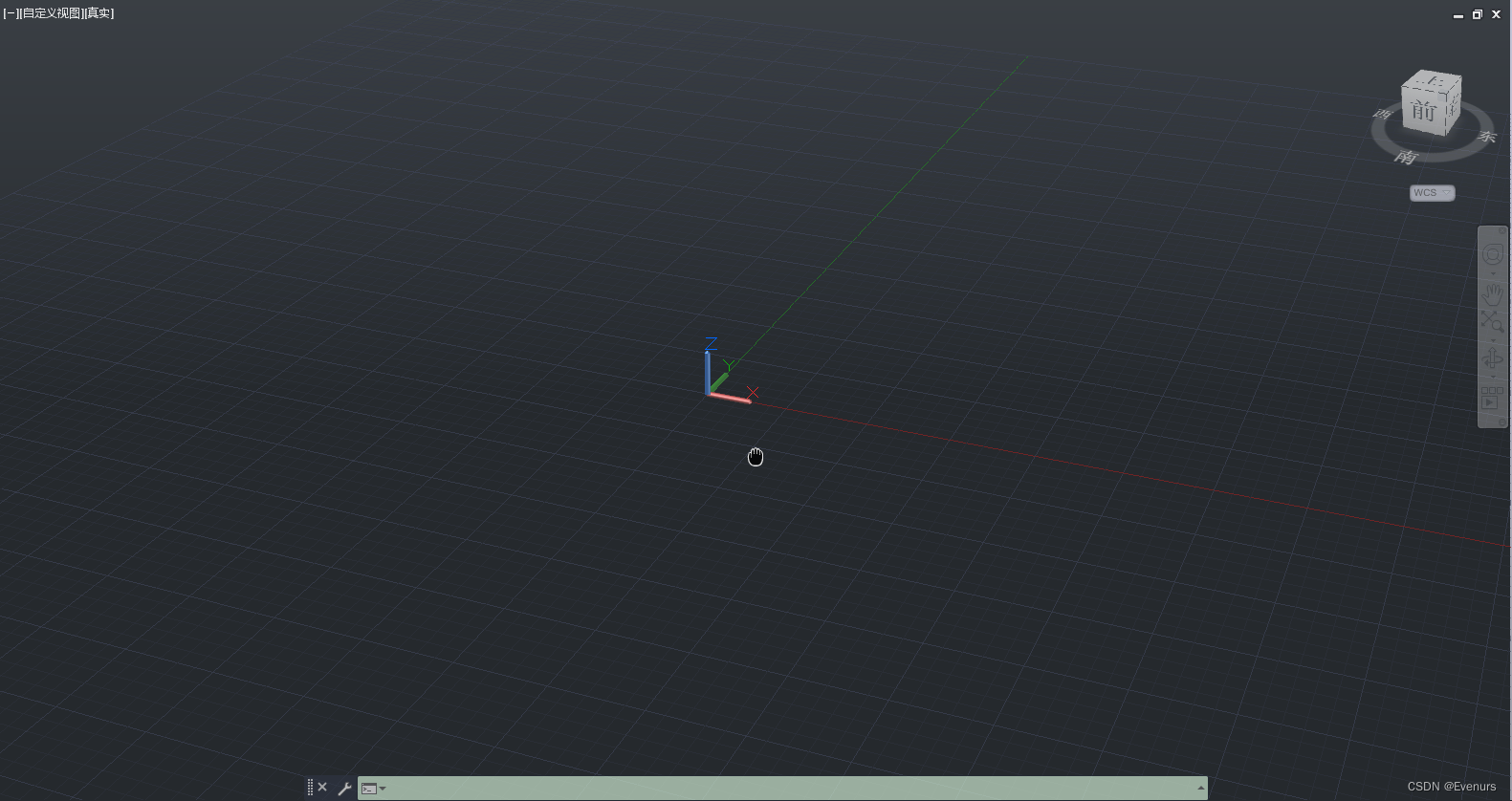Click the 南 compass label on the ViewCube ring
The height and width of the screenshot is (801, 1512).
(1405, 157)
